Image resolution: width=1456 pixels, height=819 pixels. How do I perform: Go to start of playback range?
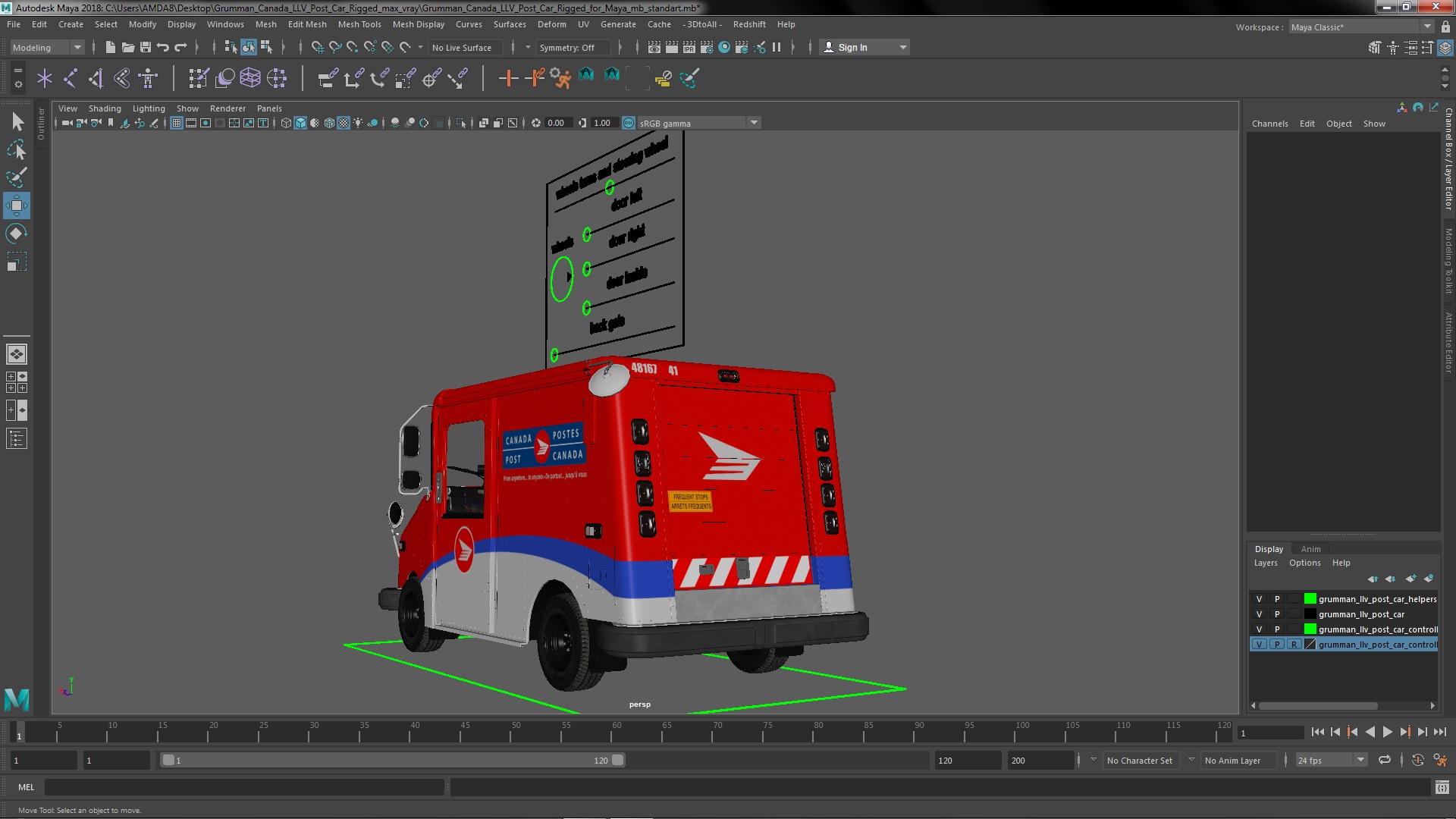tap(1317, 732)
